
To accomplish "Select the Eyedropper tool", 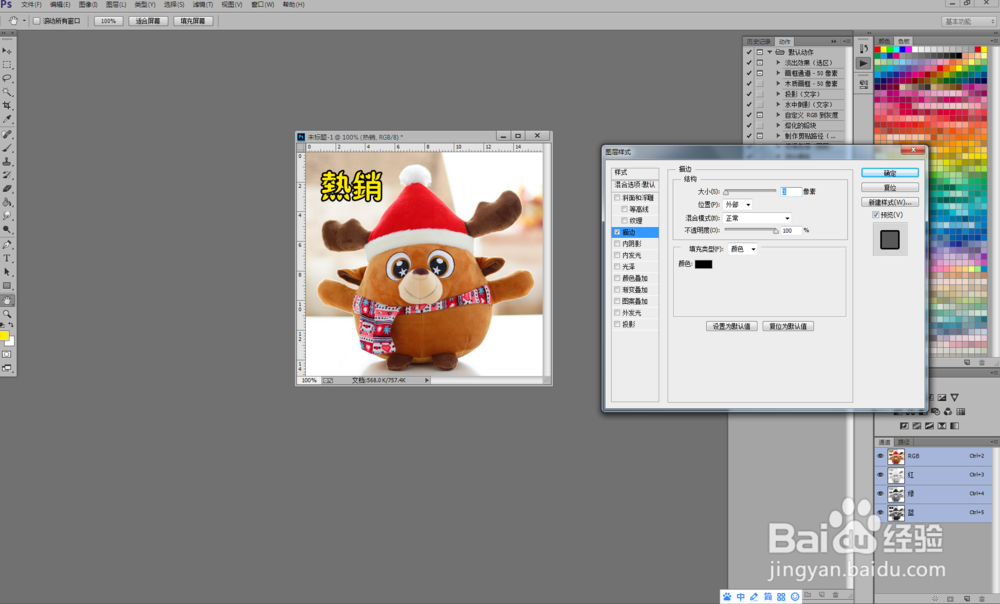I will (x=7, y=119).
